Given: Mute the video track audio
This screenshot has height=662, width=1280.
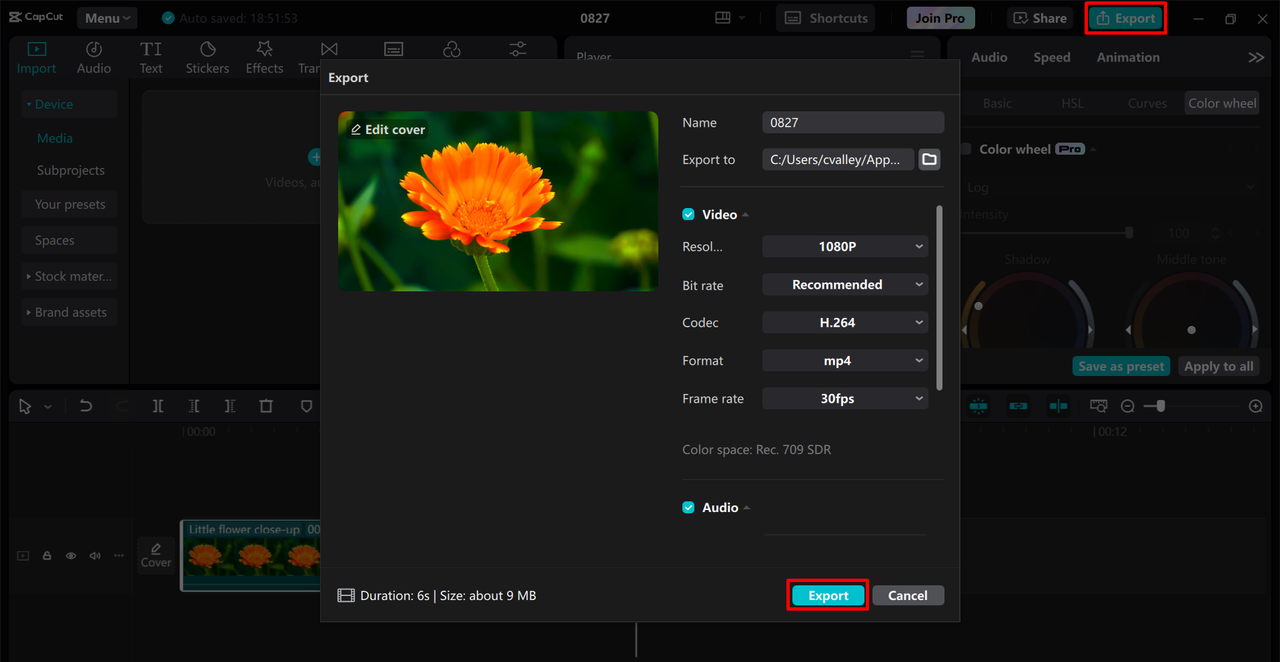Looking at the screenshot, I should click(95, 556).
